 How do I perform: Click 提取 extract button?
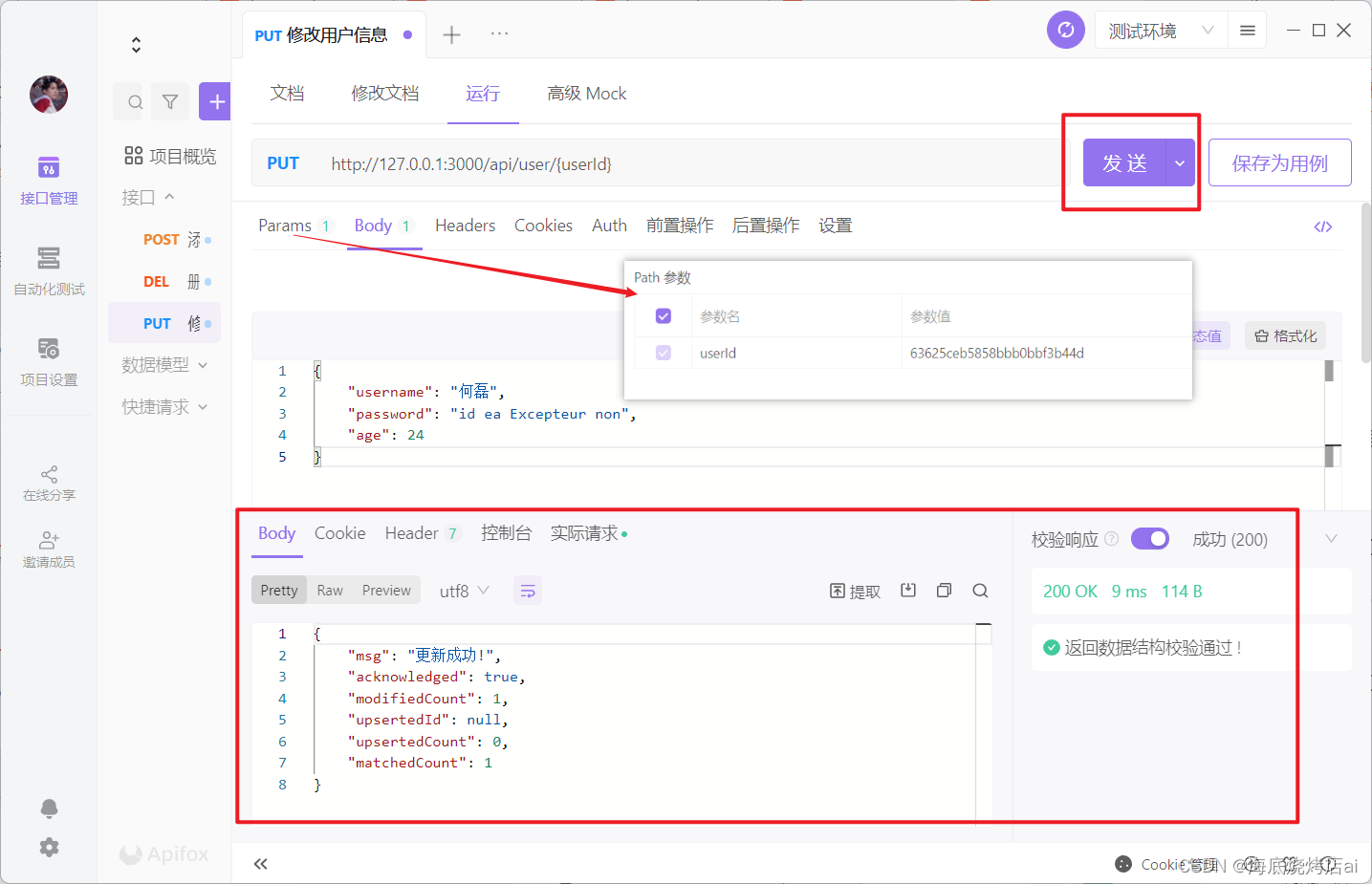tap(855, 592)
